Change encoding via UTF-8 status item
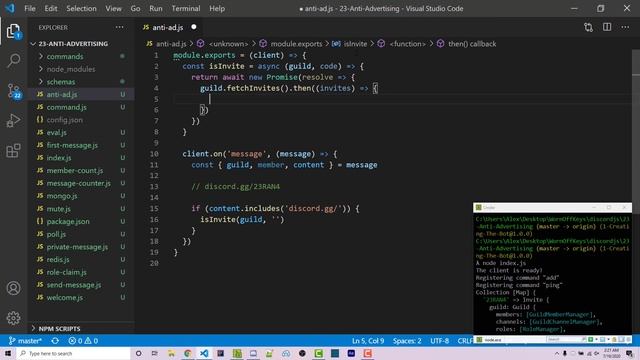 pyautogui.click(x=440, y=340)
